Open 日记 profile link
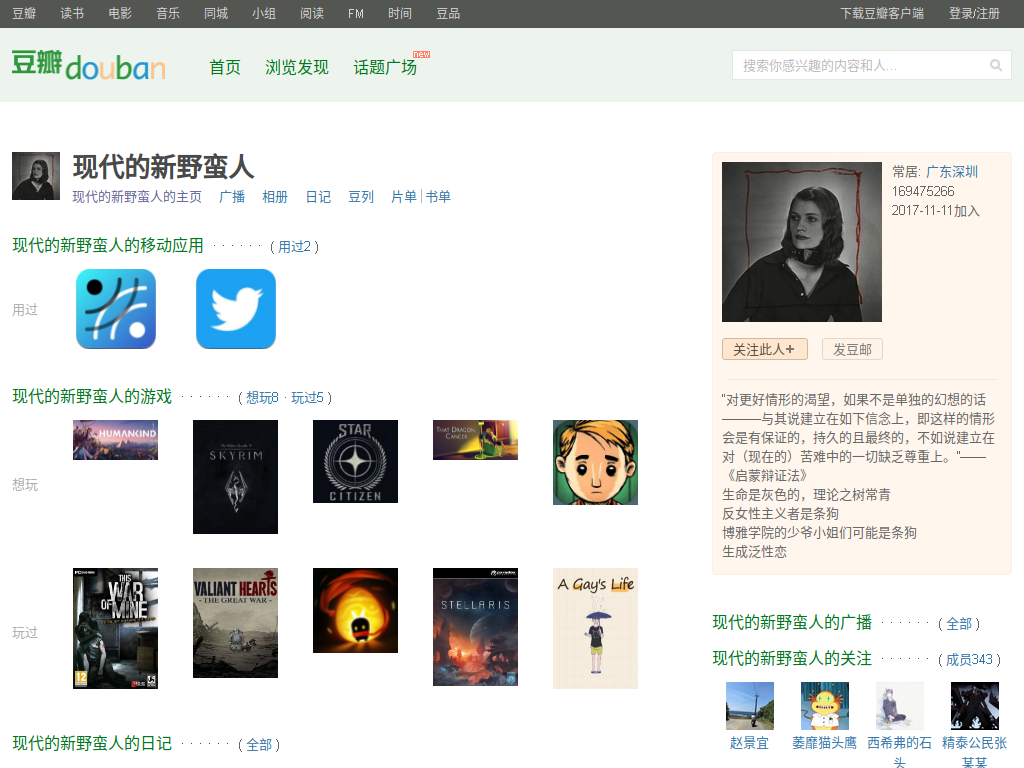This screenshot has height=768, width=1024. coord(318,197)
